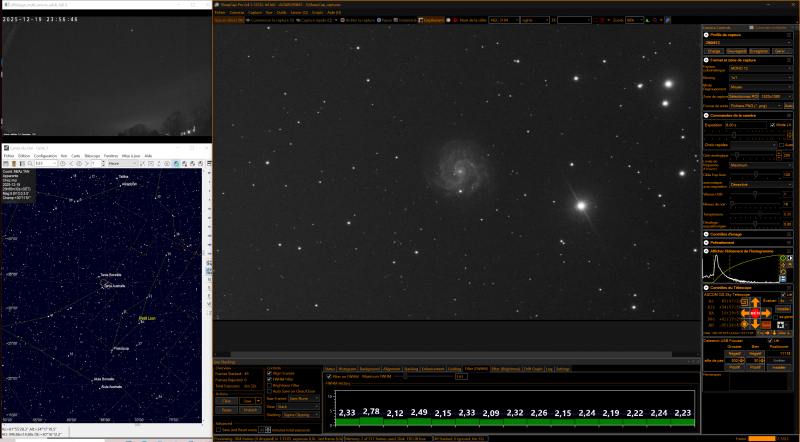Open the Raw frames Save None dropdown

click(x=304, y=399)
